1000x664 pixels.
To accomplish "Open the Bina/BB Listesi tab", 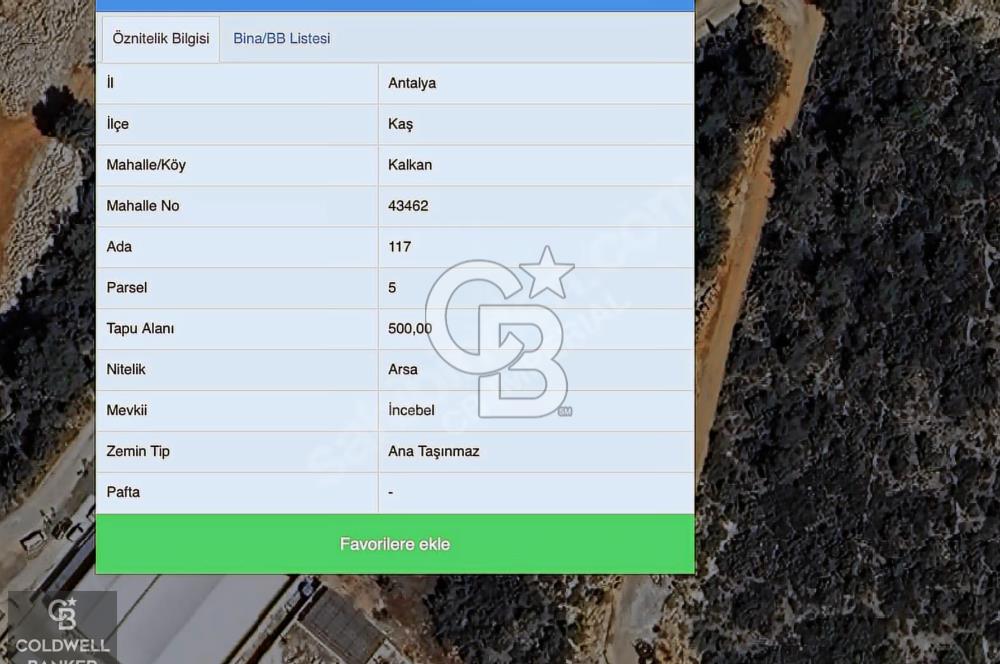I will 281,39.
